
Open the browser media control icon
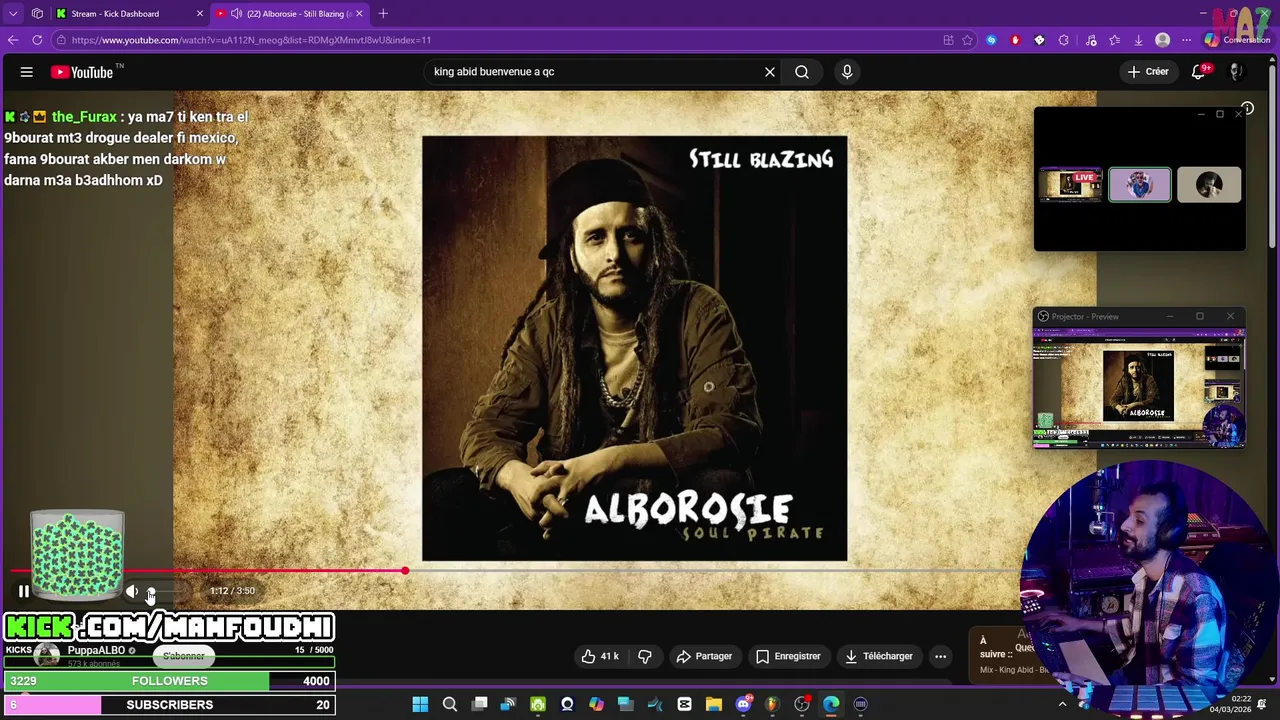point(1090,40)
